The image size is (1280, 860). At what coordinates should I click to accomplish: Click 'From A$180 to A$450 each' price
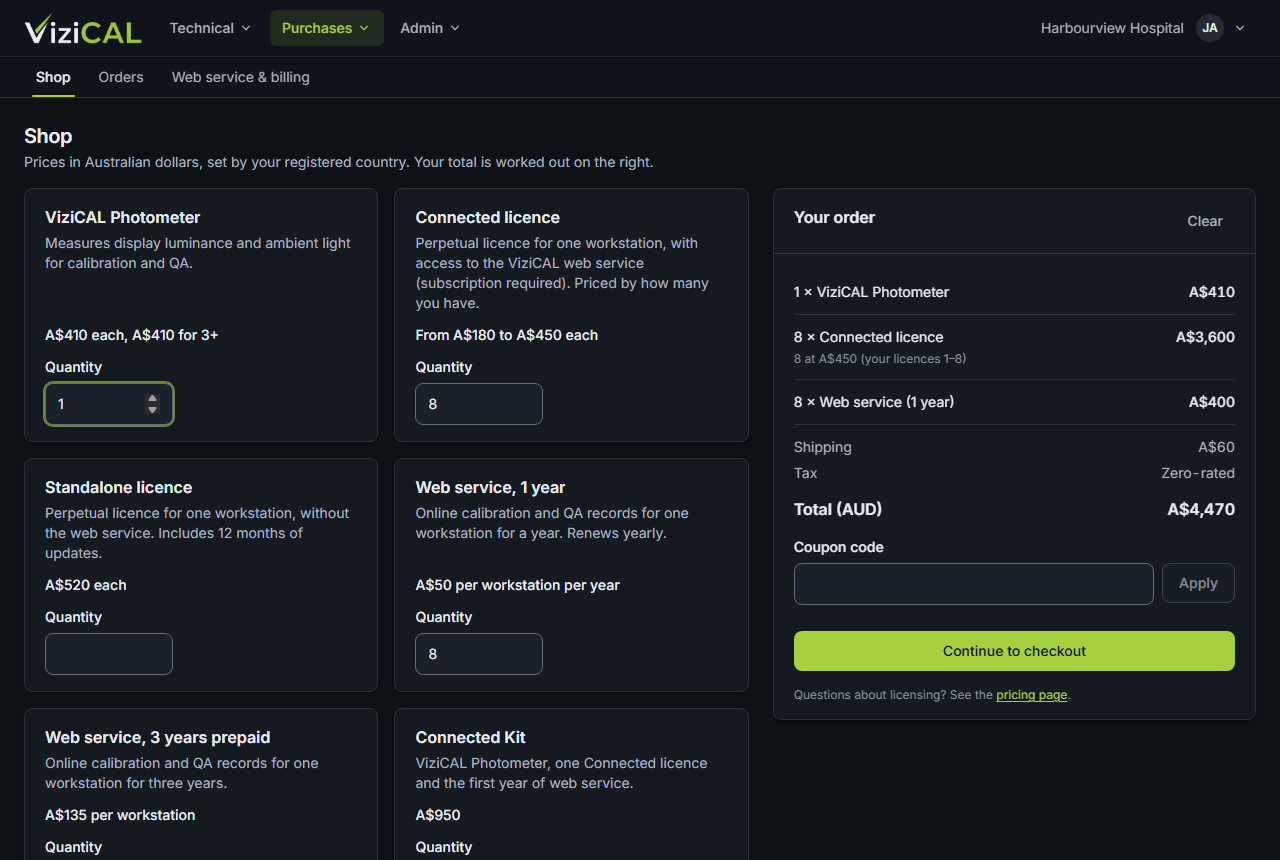(507, 335)
